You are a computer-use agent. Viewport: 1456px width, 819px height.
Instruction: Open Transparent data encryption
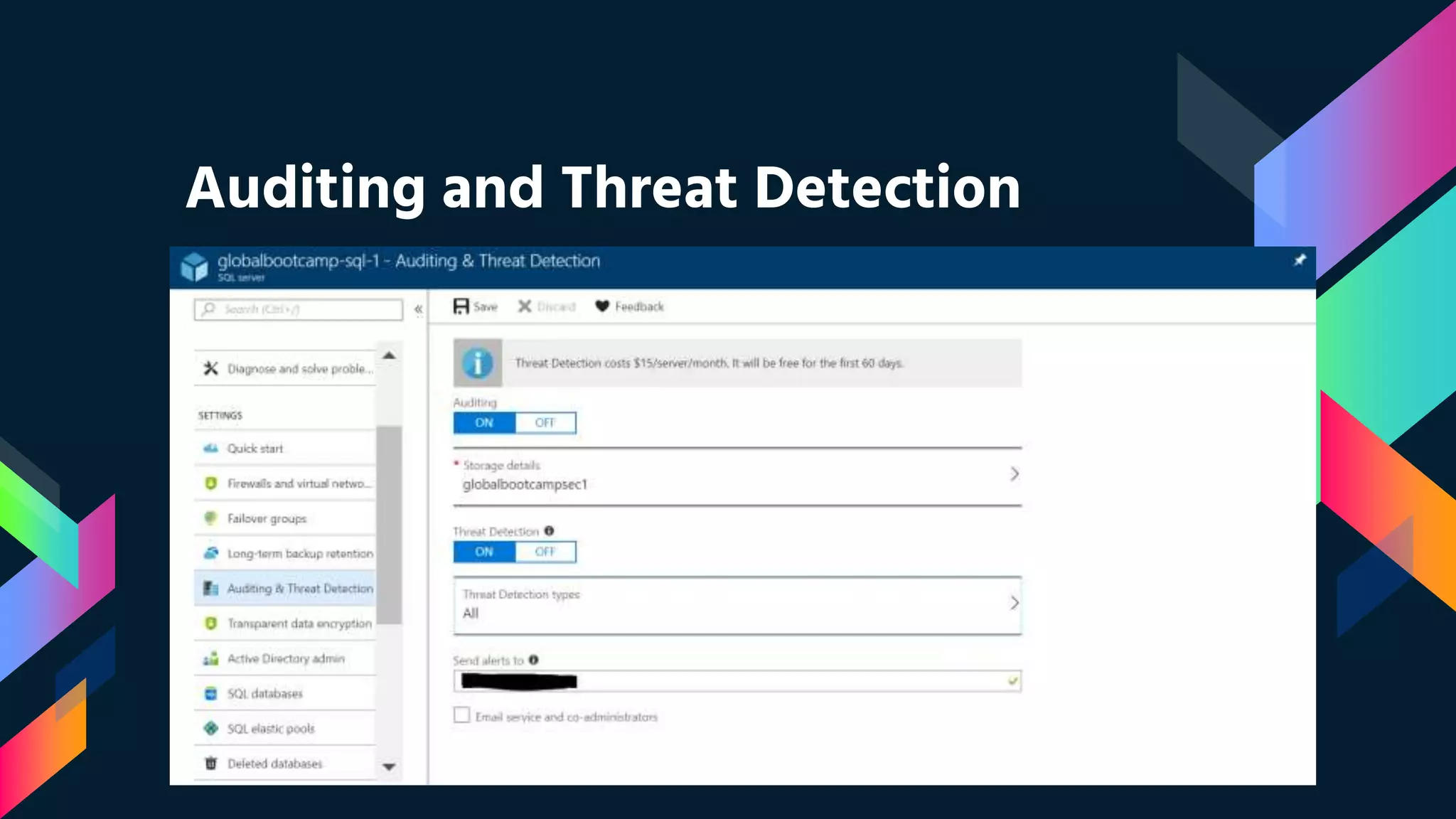click(x=285, y=623)
